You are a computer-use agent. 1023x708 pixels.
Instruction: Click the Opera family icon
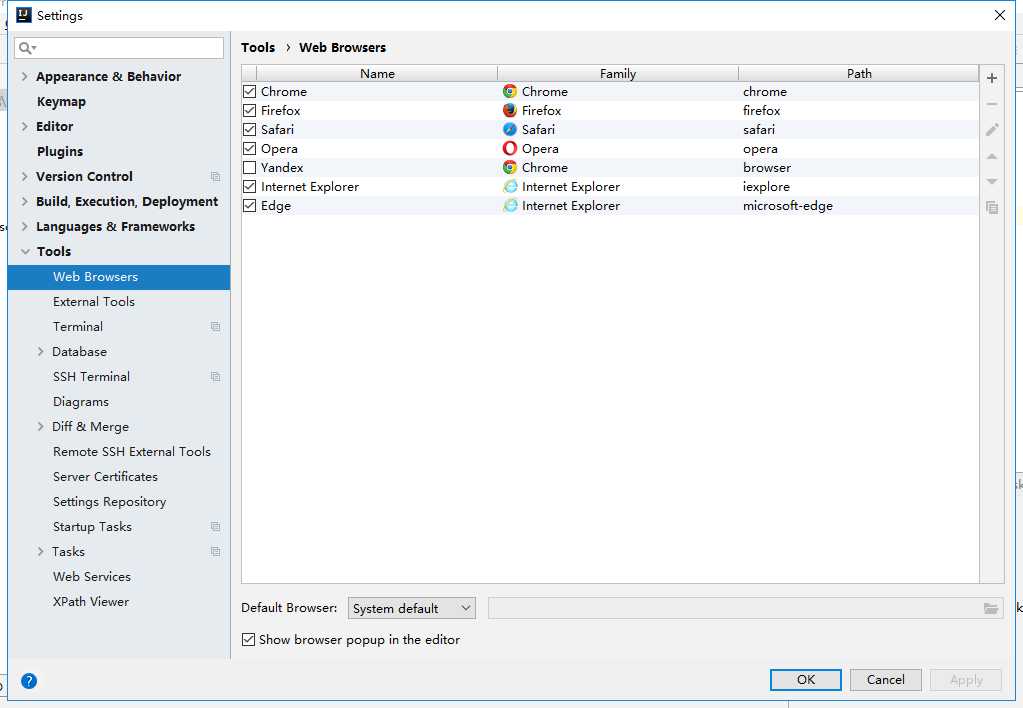(x=510, y=148)
